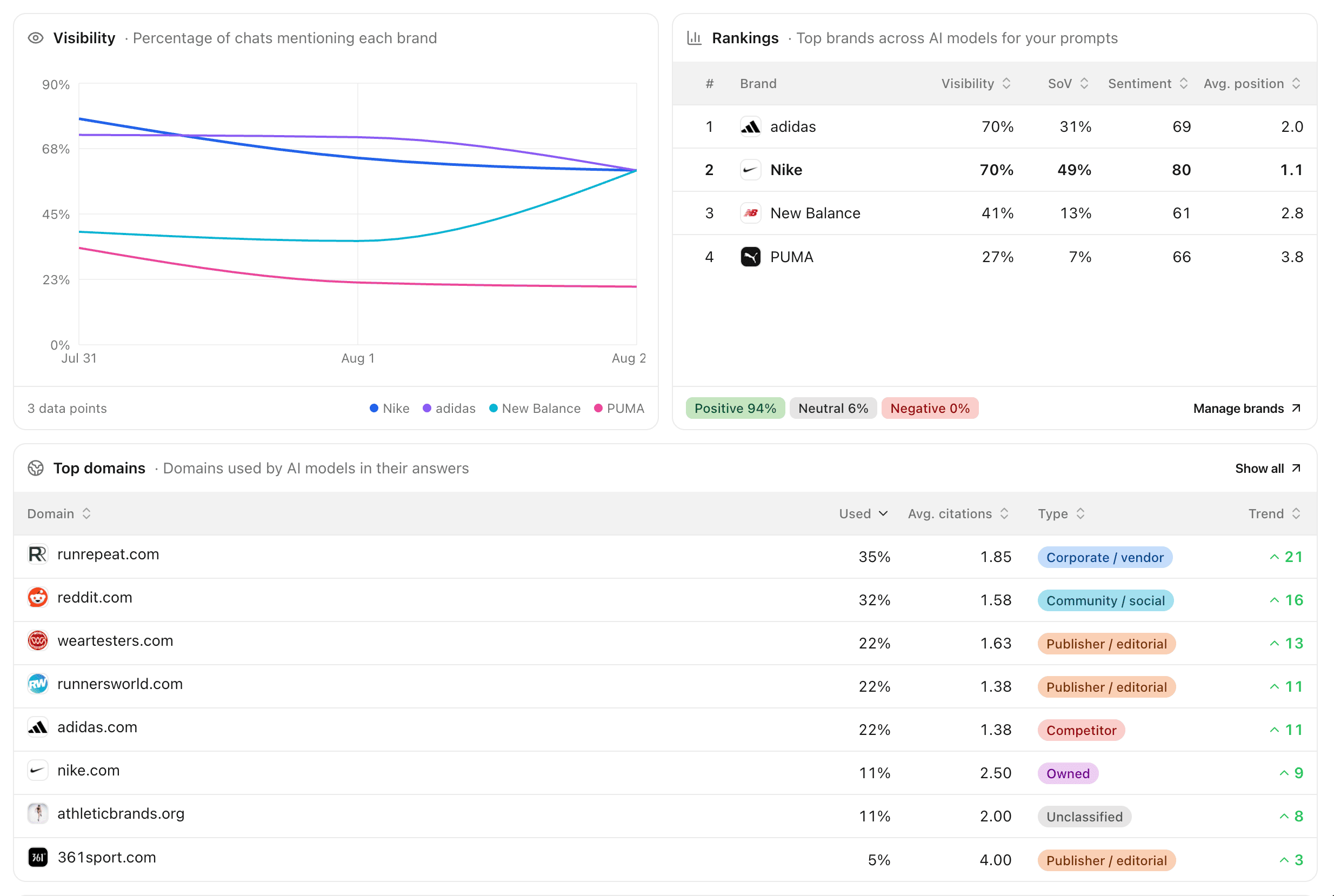
Task: Sort domains table by Trend column
Action: point(1275,514)
